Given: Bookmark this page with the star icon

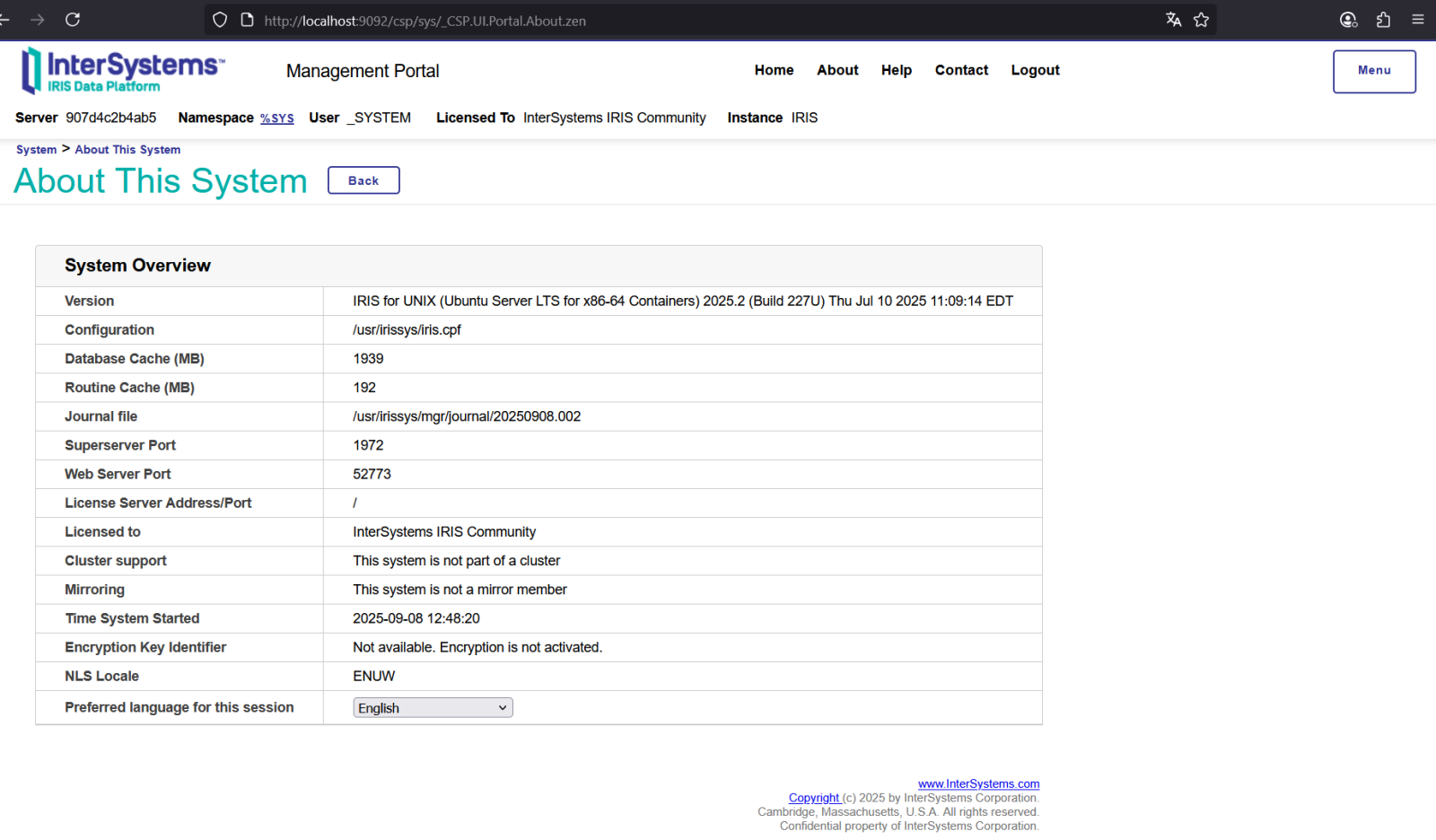Looking at the screenshot, I should [x=1201, y=20].
